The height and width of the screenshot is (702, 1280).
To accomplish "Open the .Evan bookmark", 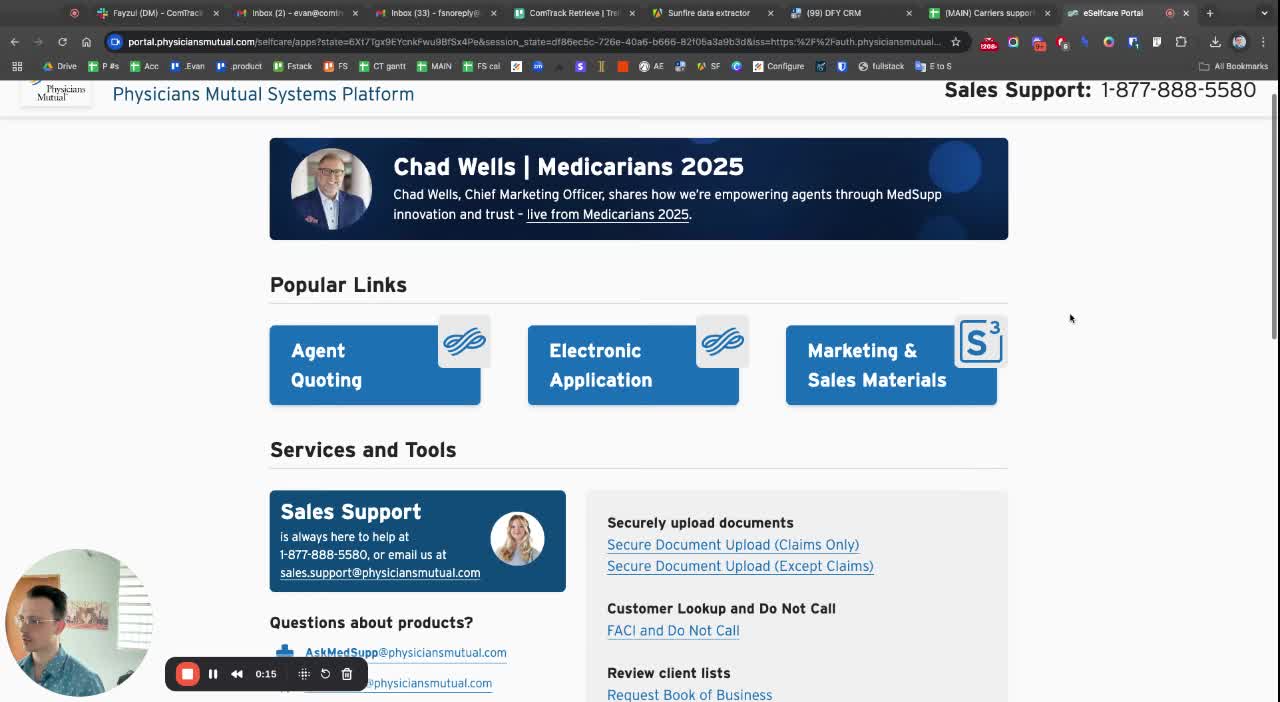I will click(187, 66).
